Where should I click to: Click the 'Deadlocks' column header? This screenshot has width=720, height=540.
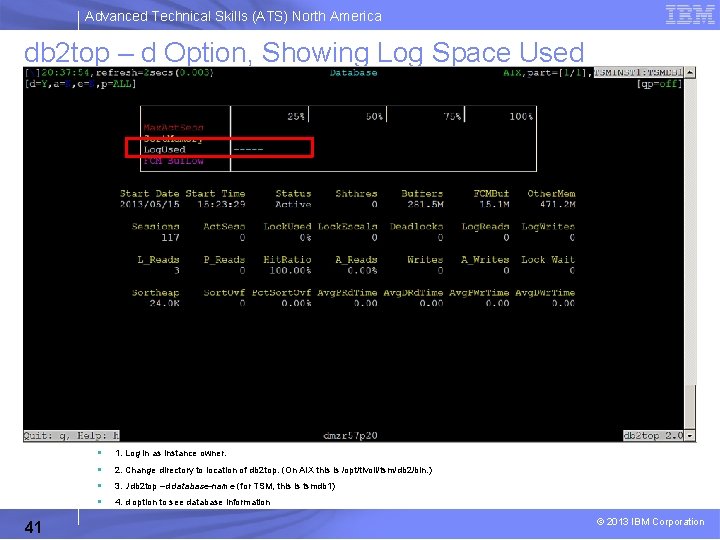416,226
